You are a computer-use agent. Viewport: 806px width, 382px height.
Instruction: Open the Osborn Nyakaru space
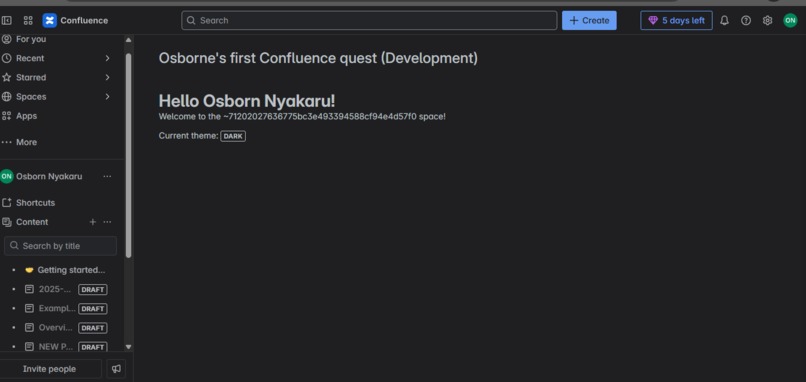49,176
